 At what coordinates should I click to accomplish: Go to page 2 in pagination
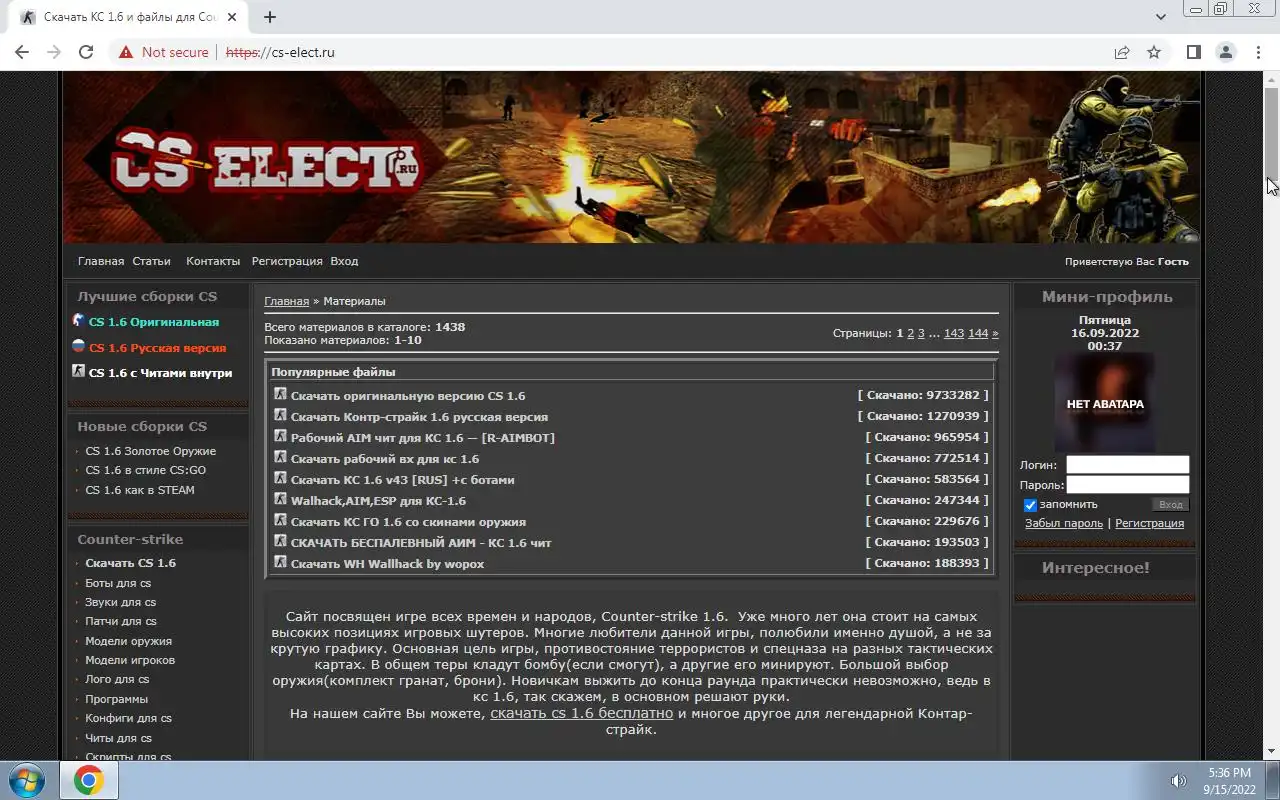[x=911, y=333]
